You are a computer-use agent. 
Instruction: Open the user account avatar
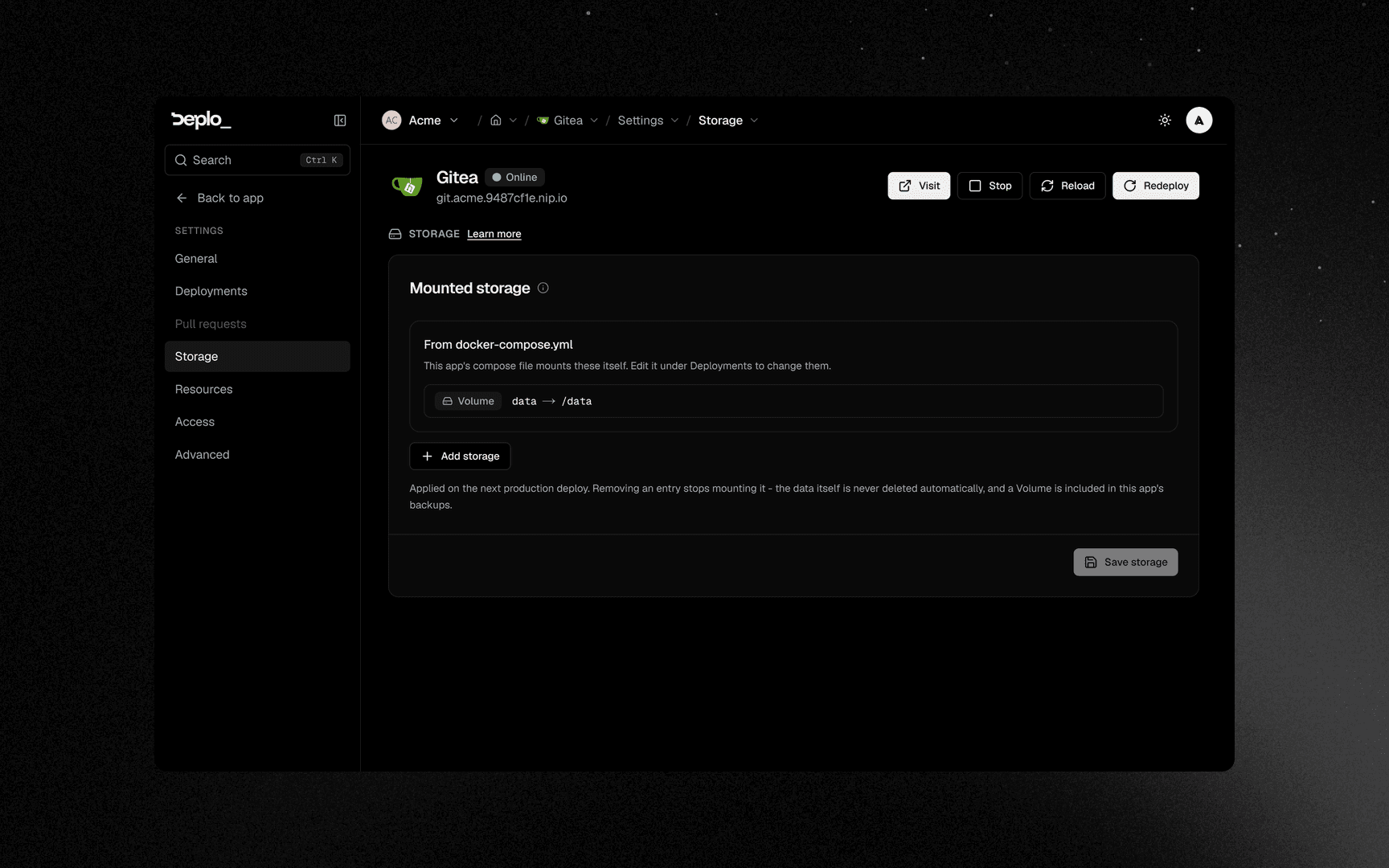(1198, 121)
